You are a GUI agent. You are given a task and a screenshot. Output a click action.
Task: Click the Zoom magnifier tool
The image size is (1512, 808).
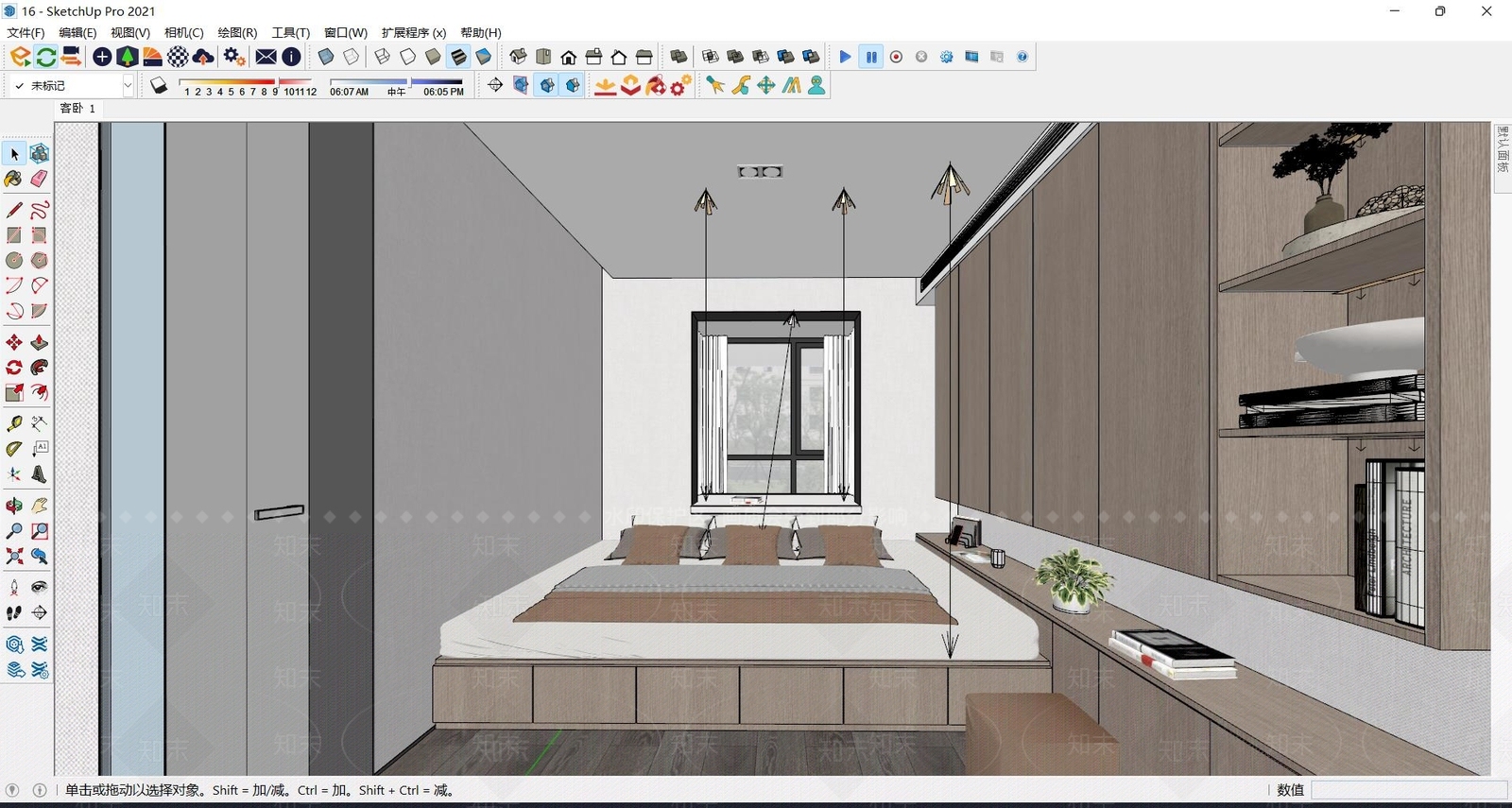point(14,531)
